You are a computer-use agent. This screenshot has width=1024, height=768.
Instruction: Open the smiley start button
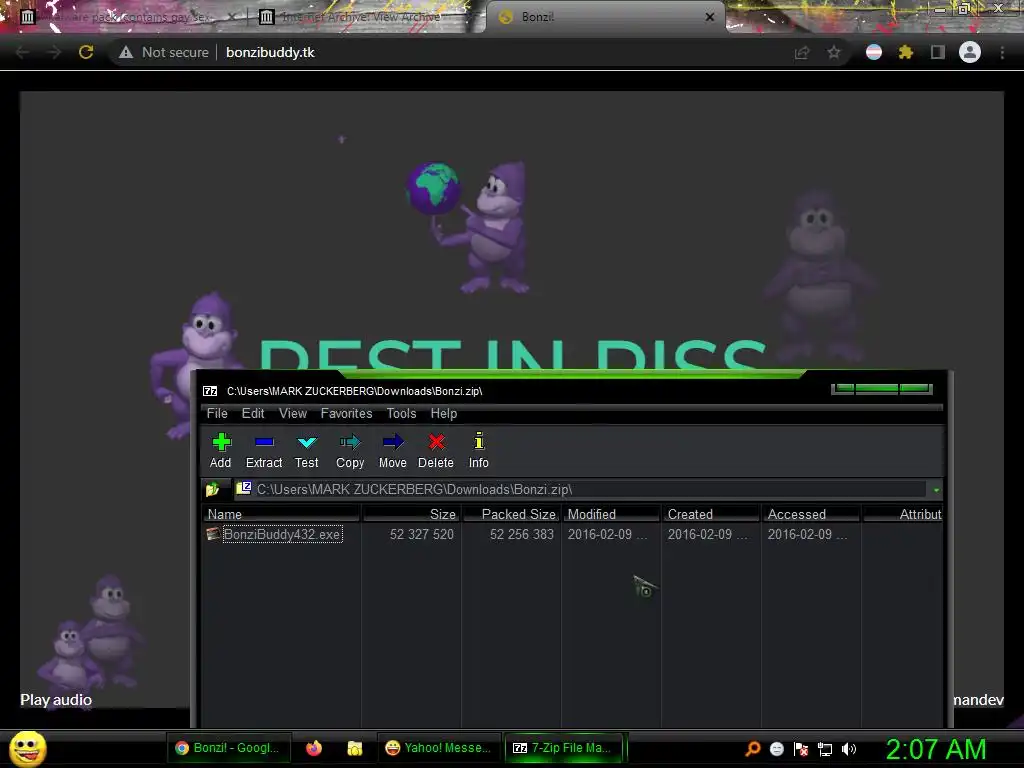(27, 748)
